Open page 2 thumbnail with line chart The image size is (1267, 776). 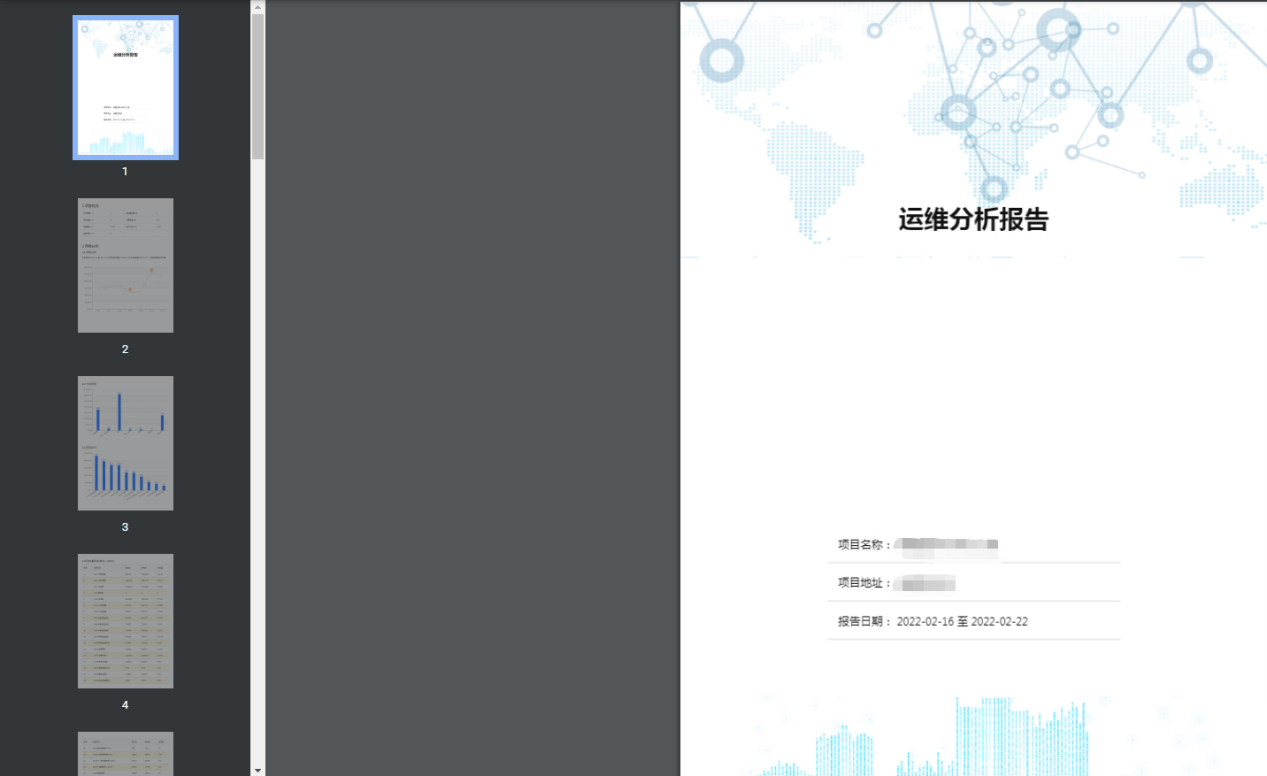[x=125, y=265]
